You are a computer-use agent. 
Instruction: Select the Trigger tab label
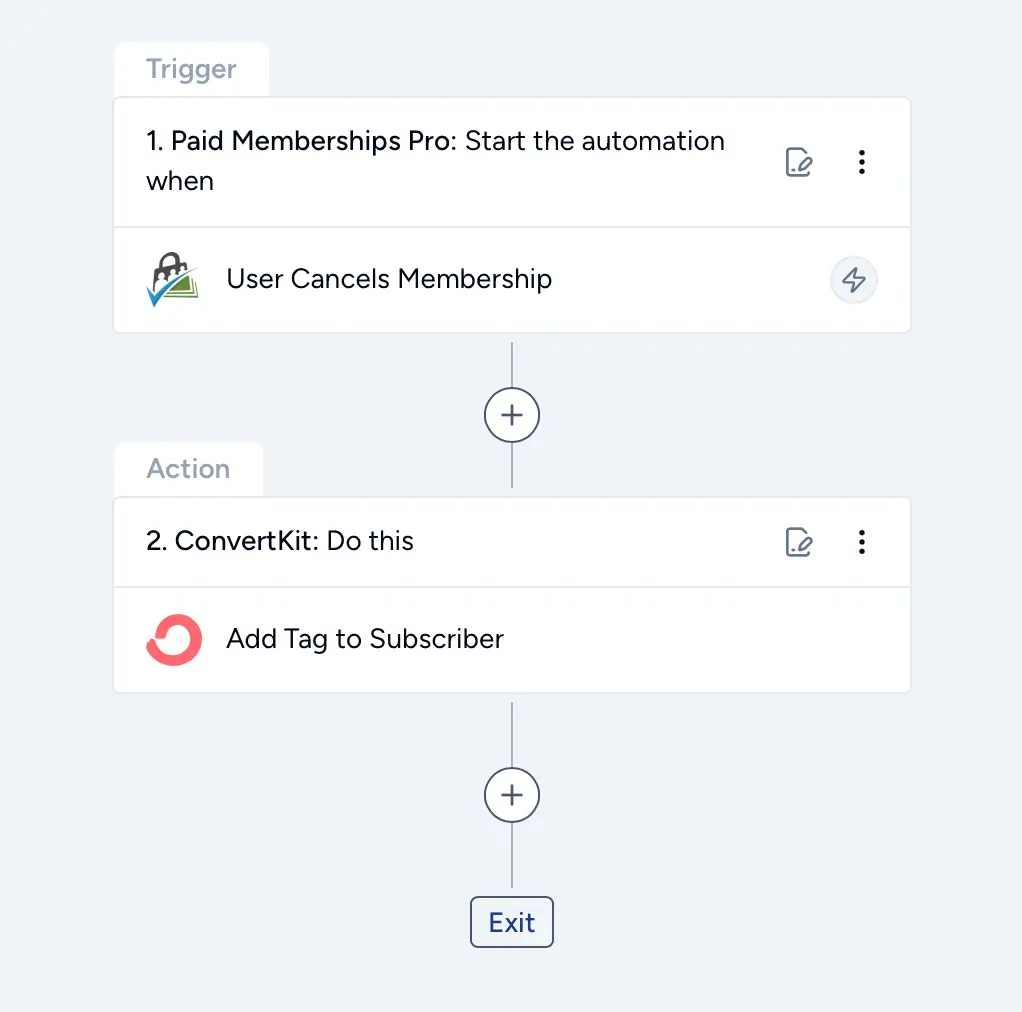191,69
